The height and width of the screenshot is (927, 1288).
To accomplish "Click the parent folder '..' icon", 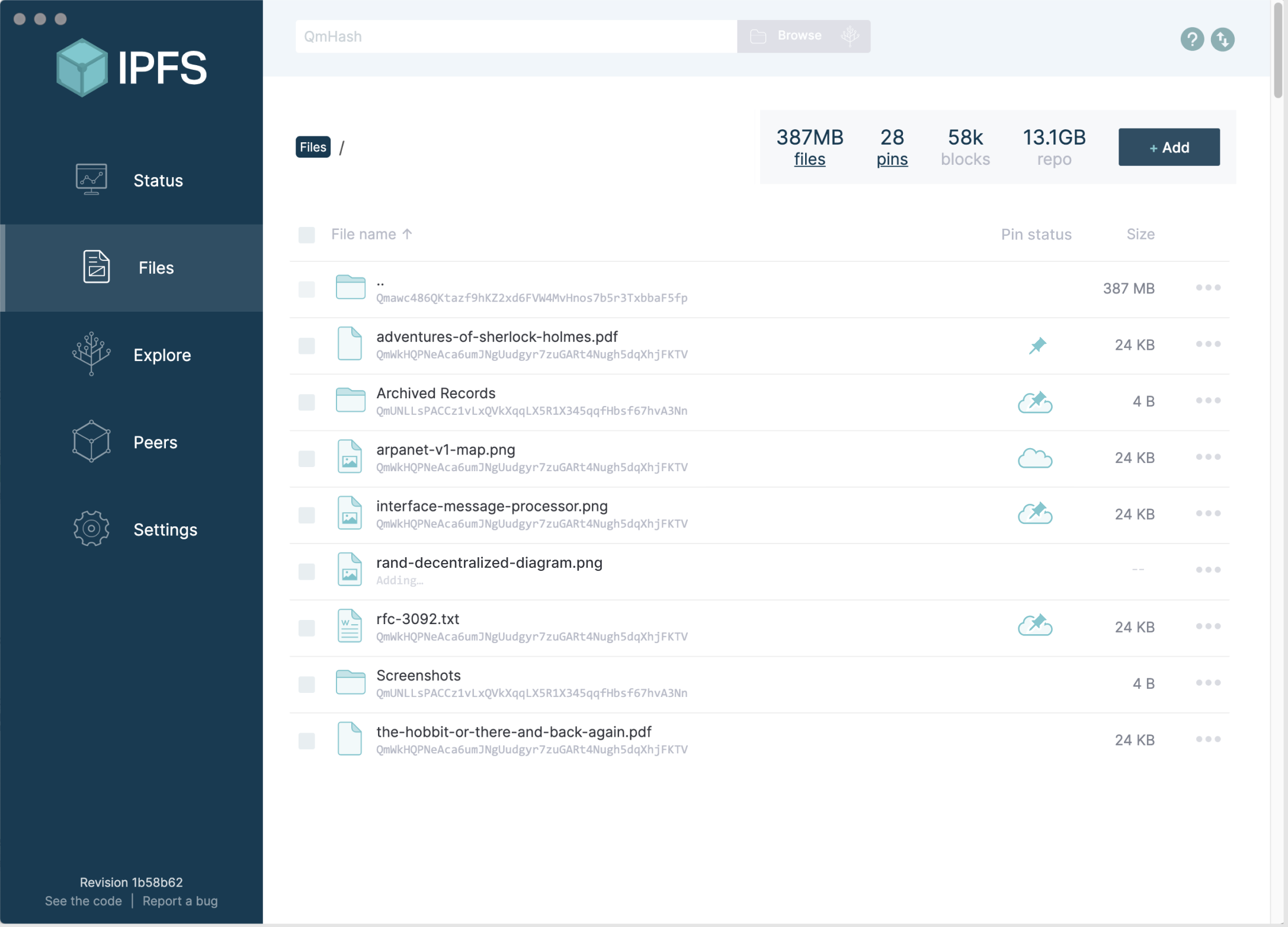I will 350,287.
